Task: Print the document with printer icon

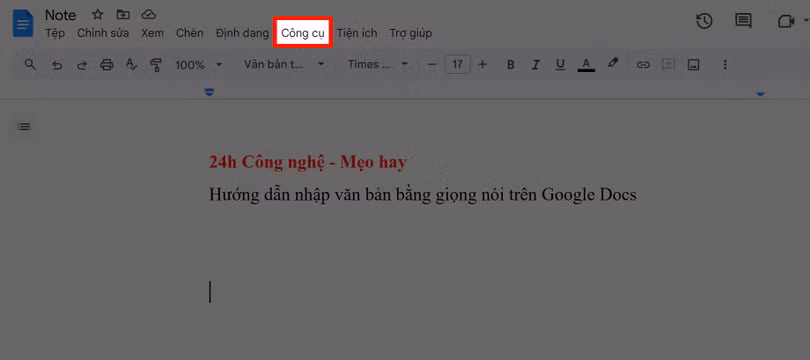Action: 106,65
